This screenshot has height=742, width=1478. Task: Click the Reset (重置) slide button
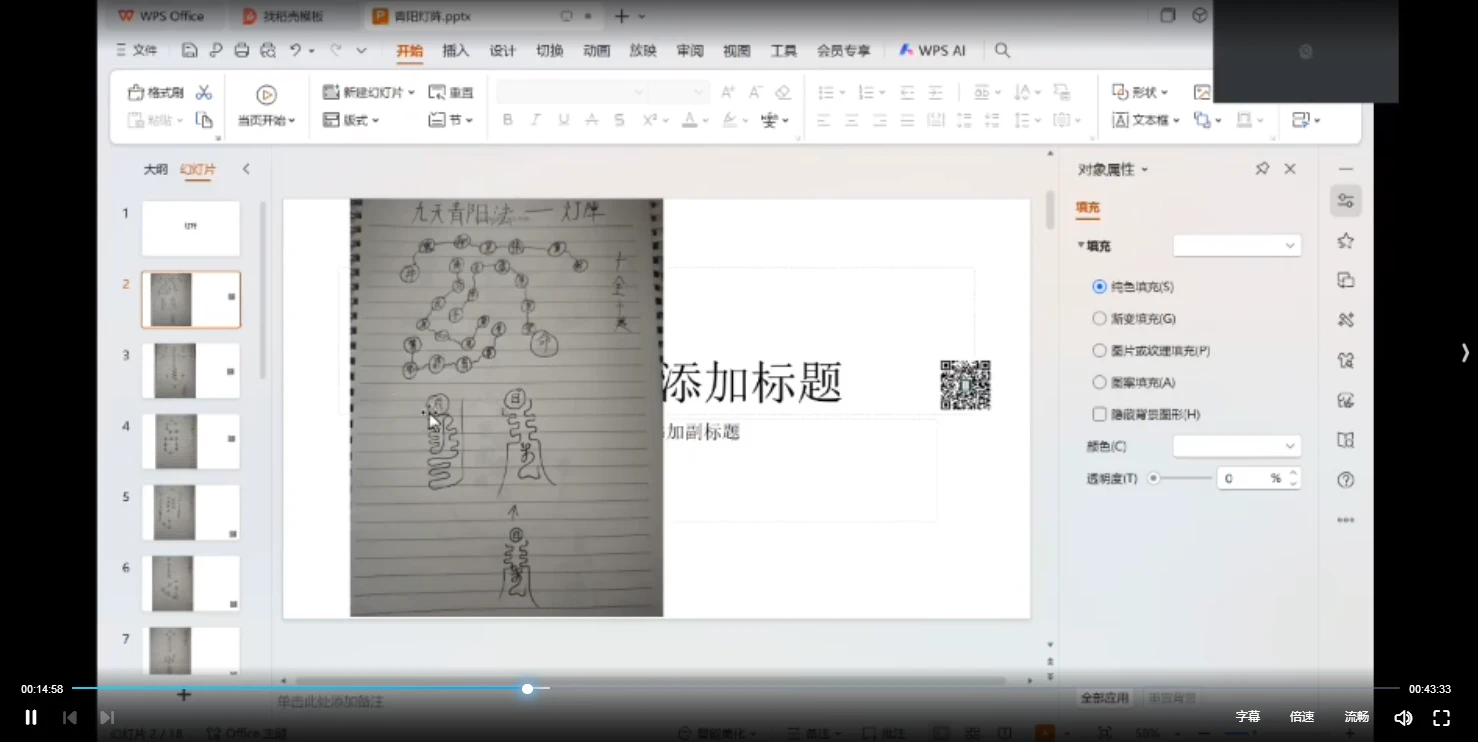coord(451,92)
